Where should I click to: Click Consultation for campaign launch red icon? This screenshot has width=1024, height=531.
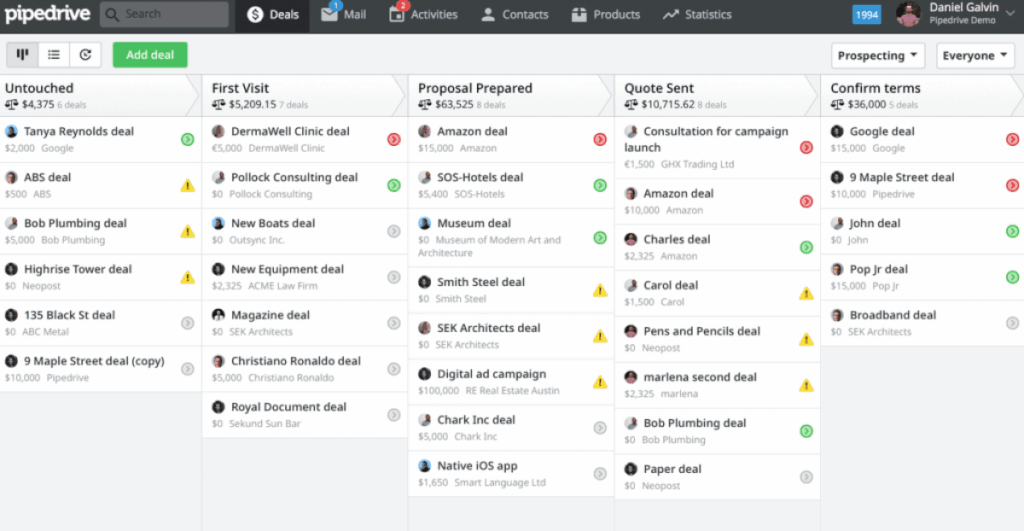(807, 148)
